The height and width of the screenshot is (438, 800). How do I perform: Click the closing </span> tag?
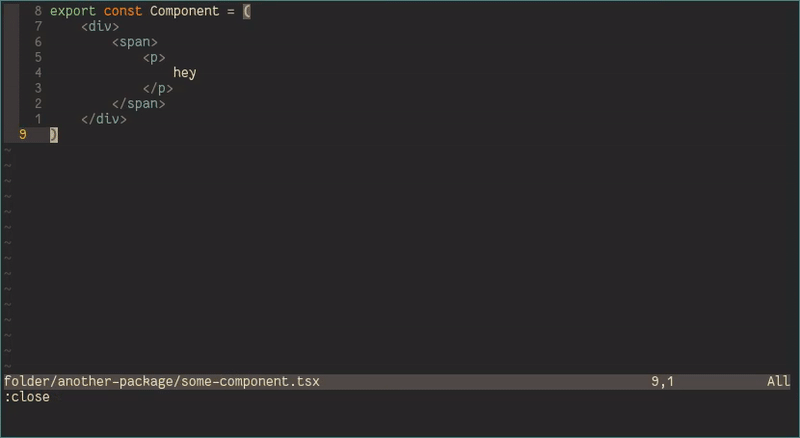pos(139,104)
